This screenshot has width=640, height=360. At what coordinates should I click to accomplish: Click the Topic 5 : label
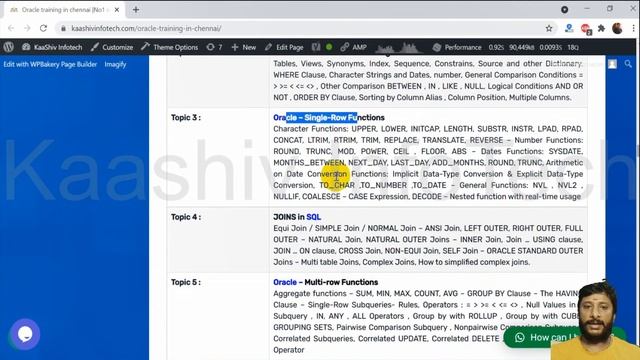coord(186,282)
